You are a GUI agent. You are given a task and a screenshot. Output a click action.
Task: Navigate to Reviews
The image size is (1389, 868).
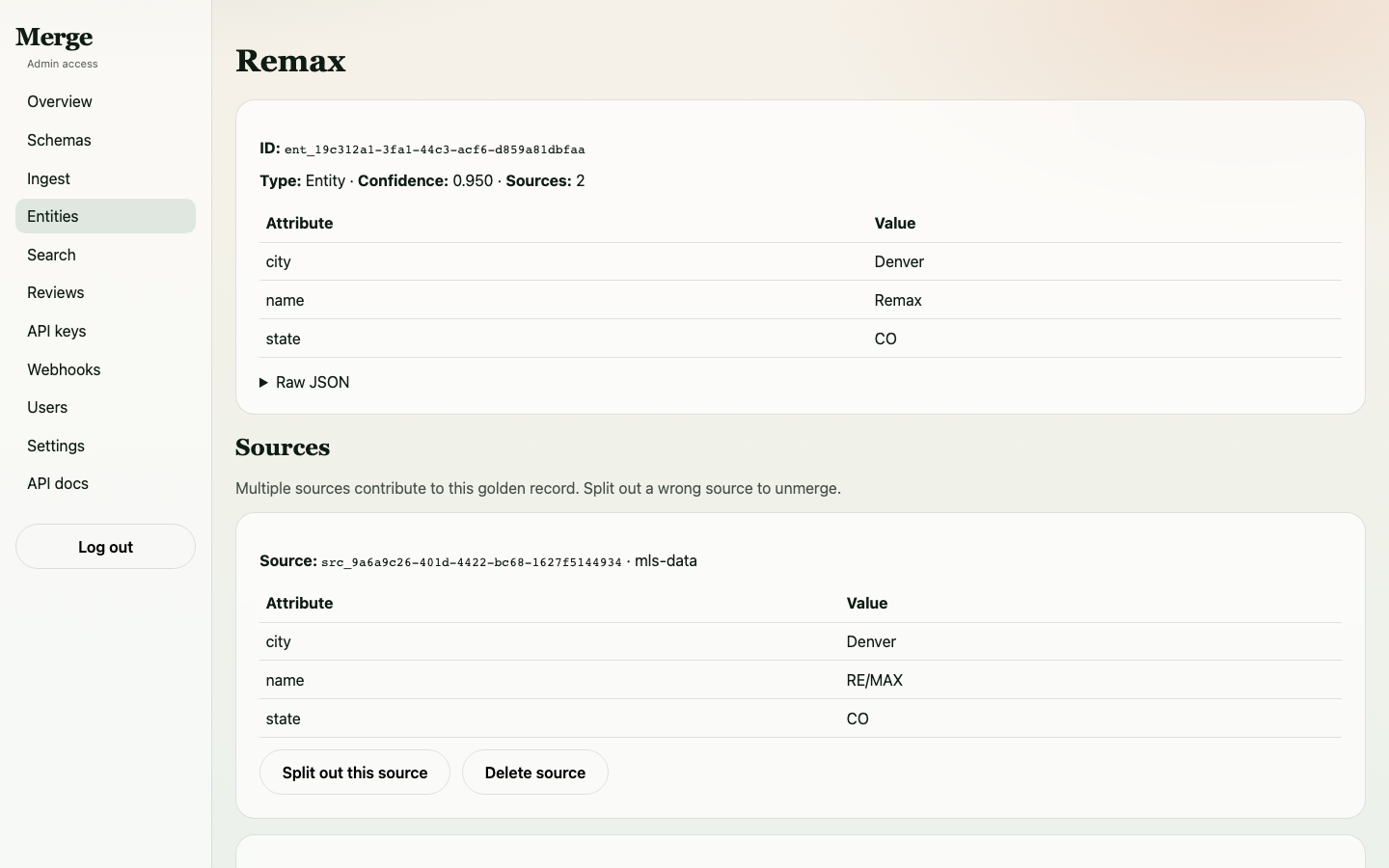click(x=105, y=292)
